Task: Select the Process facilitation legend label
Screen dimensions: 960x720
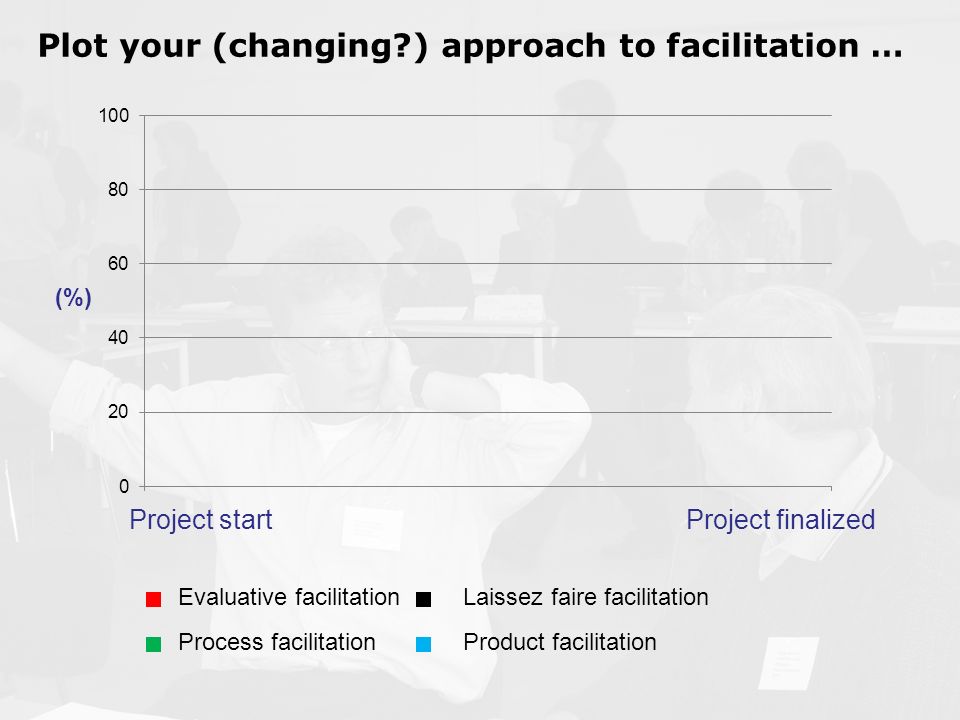Action: click(277, 642)
